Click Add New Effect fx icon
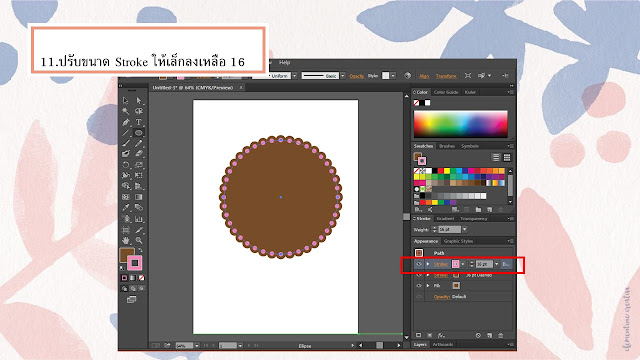Screen dimensions: 640x360 coord(441,336)
